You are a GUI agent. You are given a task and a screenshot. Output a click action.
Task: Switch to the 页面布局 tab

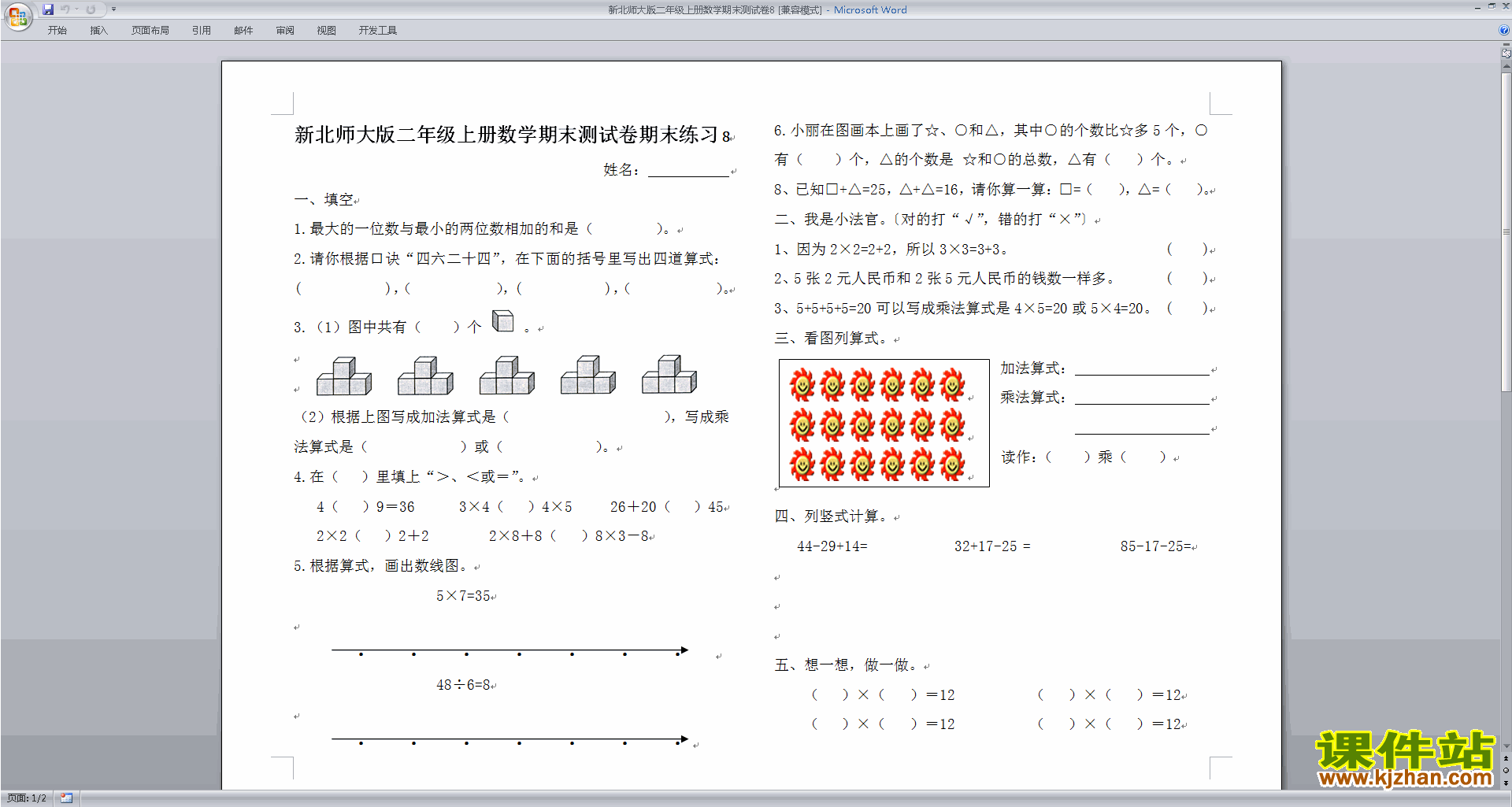coord(150,31)
